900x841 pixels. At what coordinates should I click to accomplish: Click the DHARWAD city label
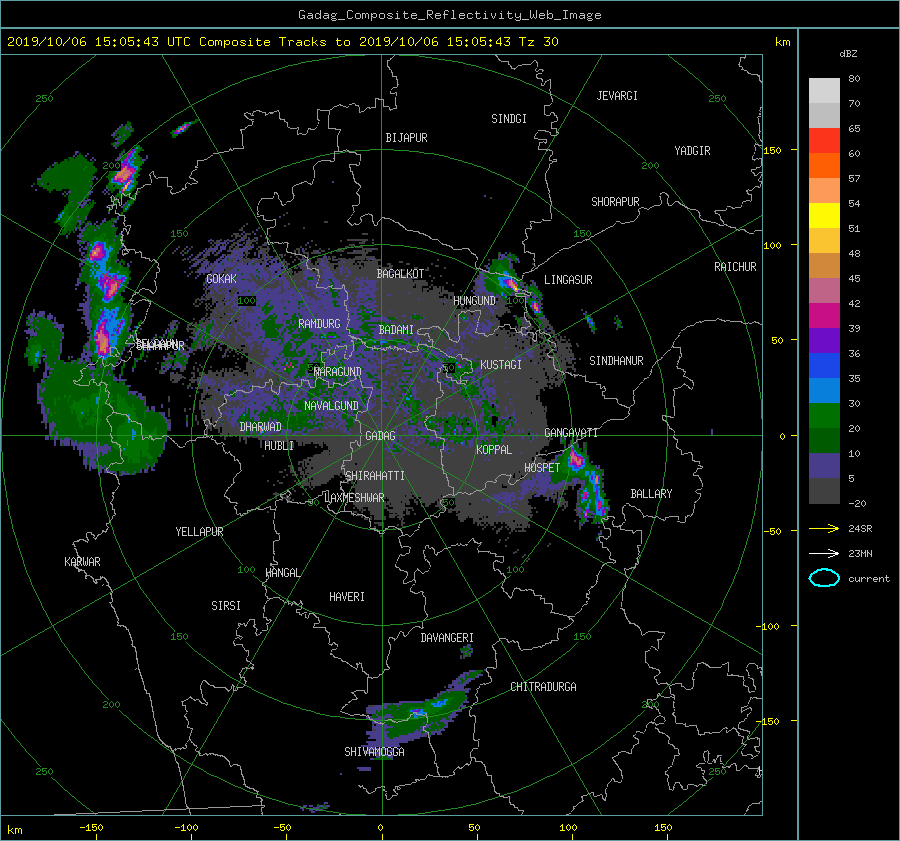click(260, 427)
